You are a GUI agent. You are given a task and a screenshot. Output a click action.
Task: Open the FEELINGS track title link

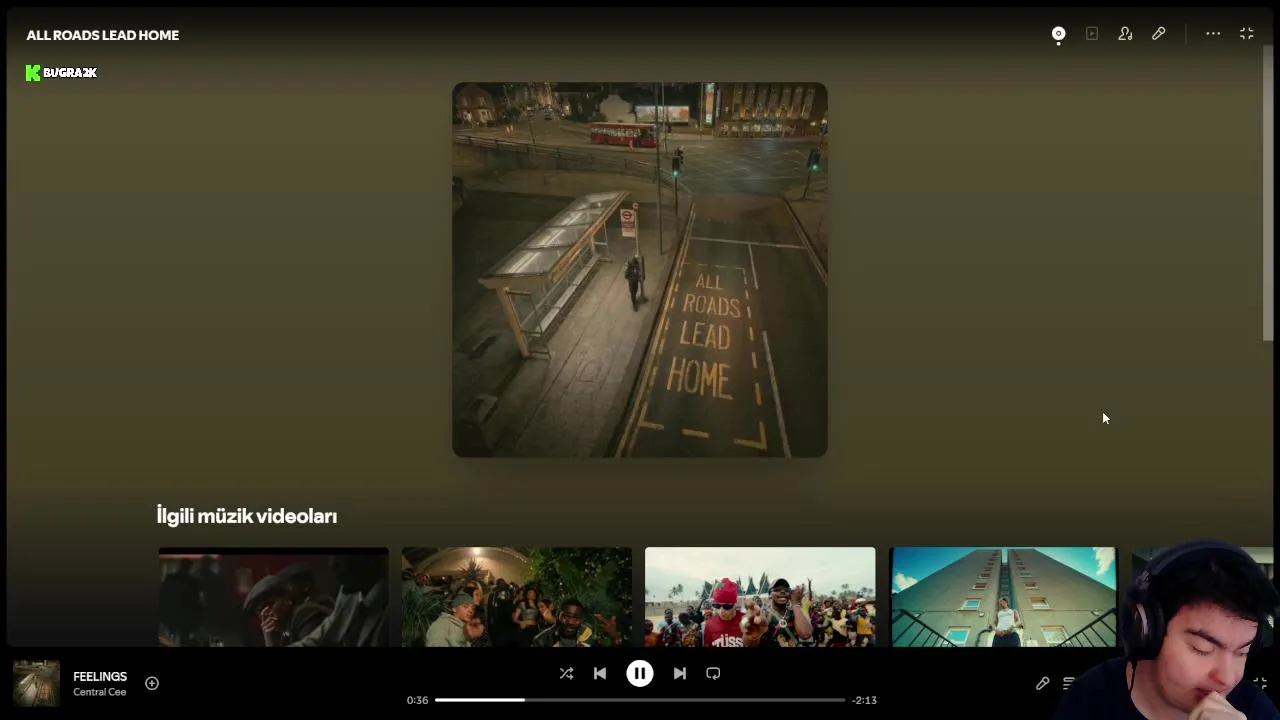point(100,677)
